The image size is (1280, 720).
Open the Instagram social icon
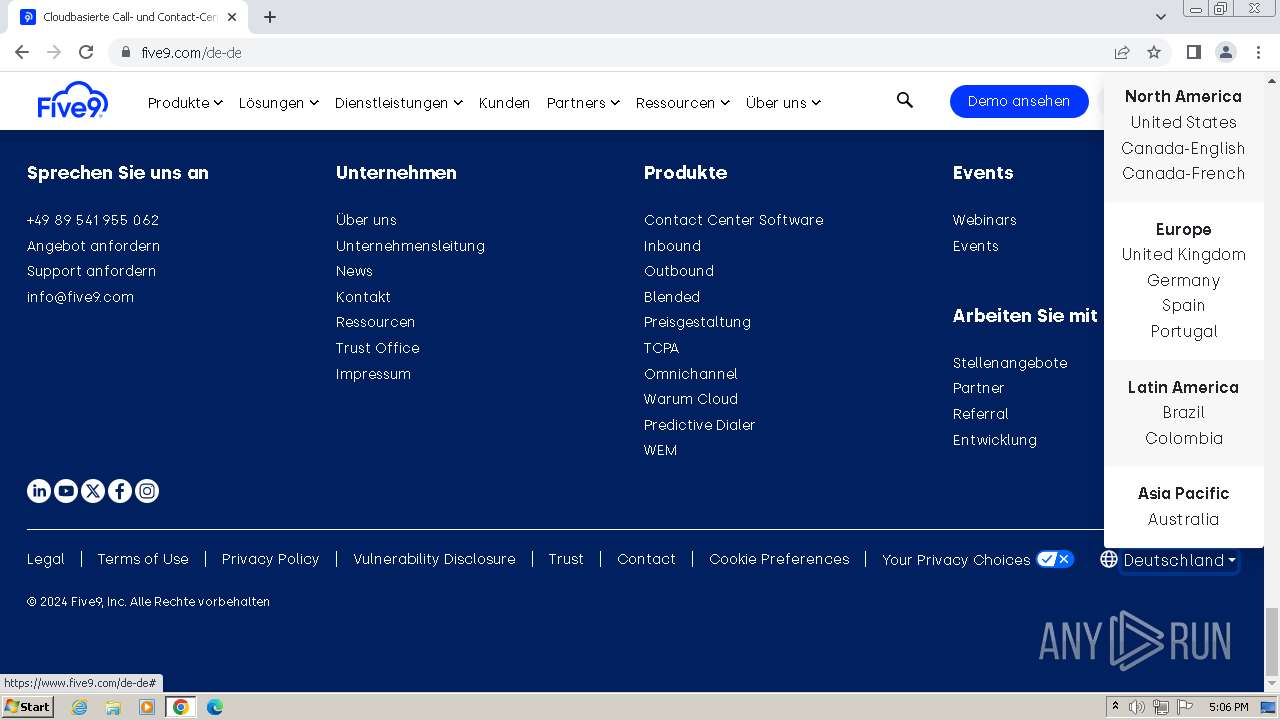(x=147, y=491)
